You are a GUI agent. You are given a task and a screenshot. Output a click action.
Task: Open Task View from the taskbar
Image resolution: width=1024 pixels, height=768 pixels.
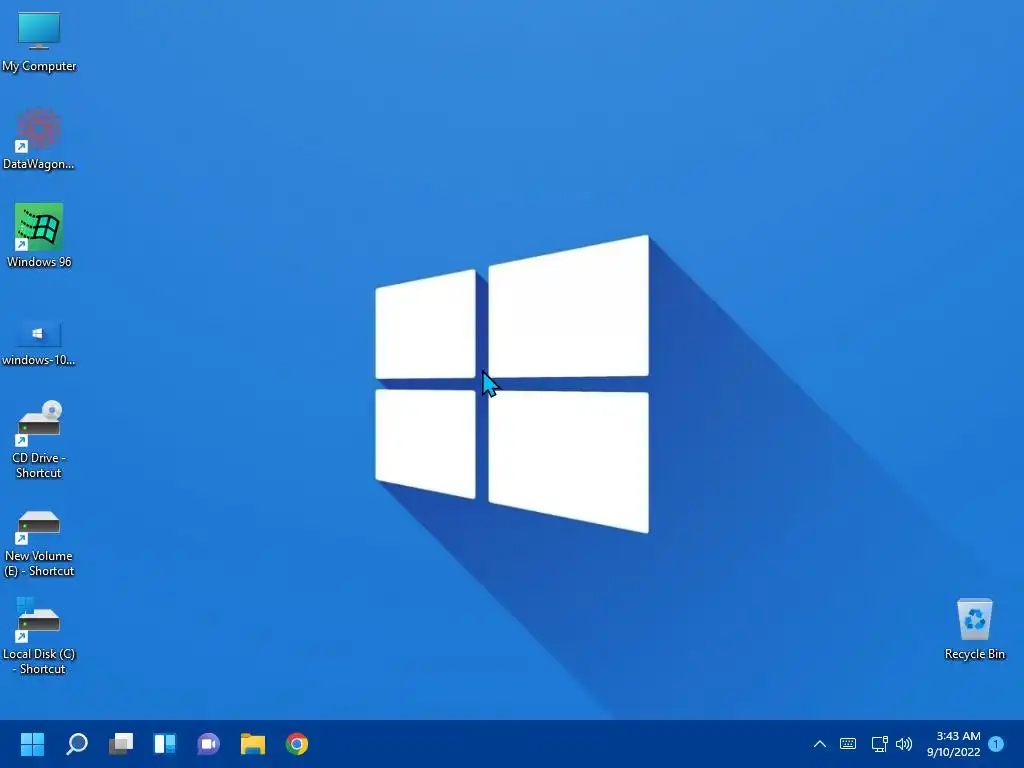(x=121, y=744)
